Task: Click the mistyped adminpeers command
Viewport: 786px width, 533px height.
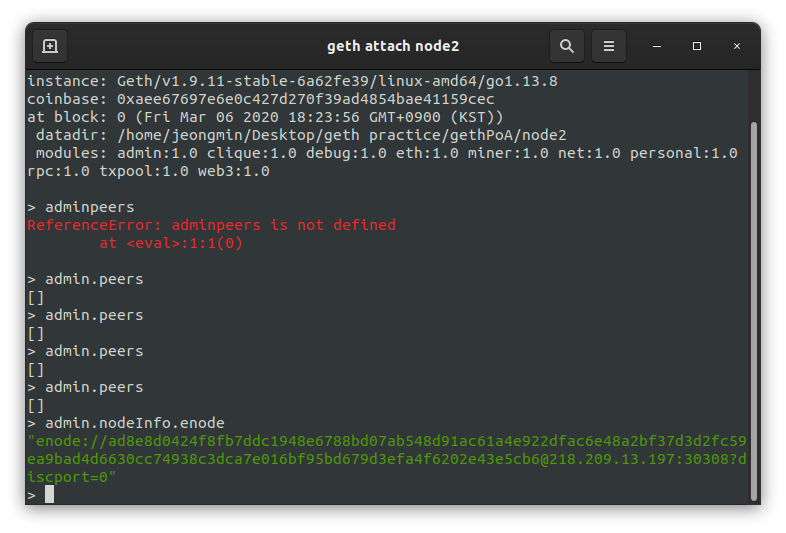Action: (90, 207)
